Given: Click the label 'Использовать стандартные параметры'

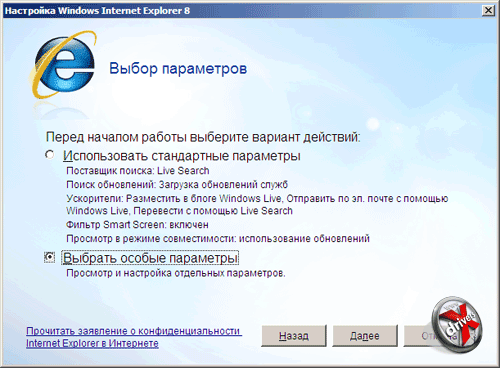Looking at the screenshot, I should 182,156.
